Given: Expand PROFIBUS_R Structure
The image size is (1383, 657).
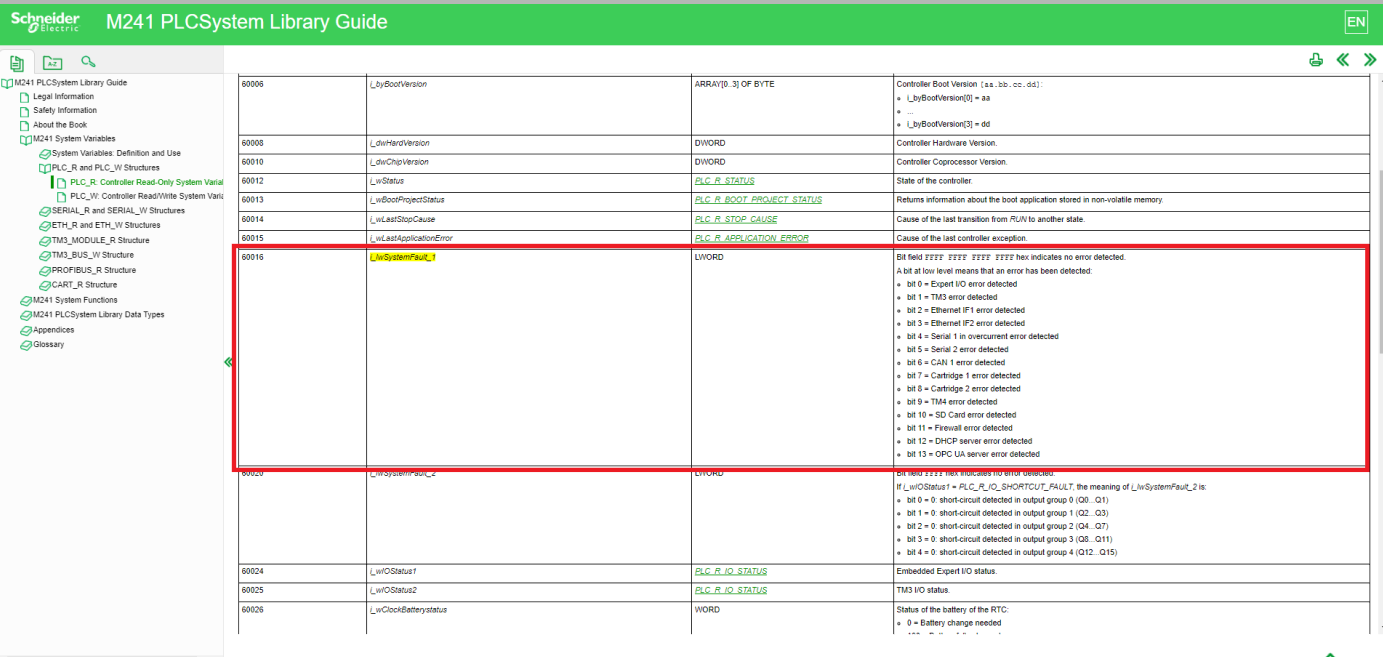Looking at the screenshot, I should pos(45,270).
